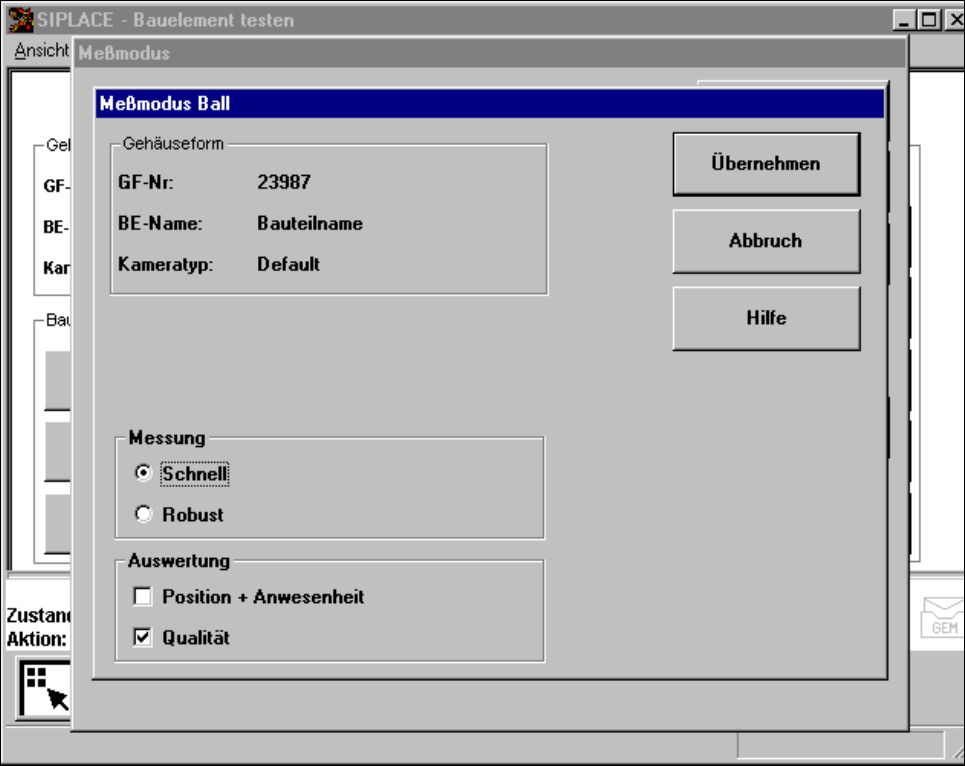965x766 pixels.
Task: Click the Meßmodus Ball title bar
Action: point(489,103)
